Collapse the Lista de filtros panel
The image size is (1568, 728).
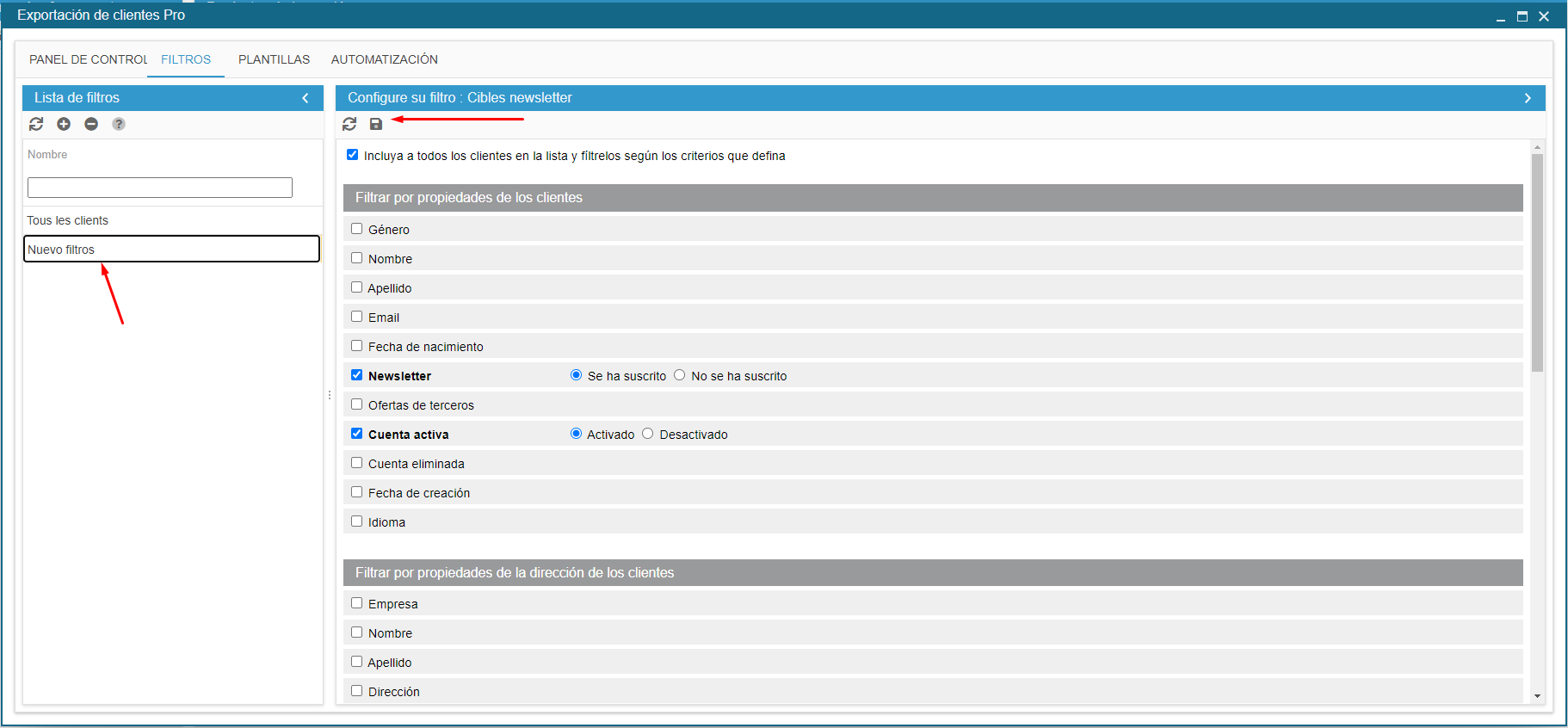[306, 98]
